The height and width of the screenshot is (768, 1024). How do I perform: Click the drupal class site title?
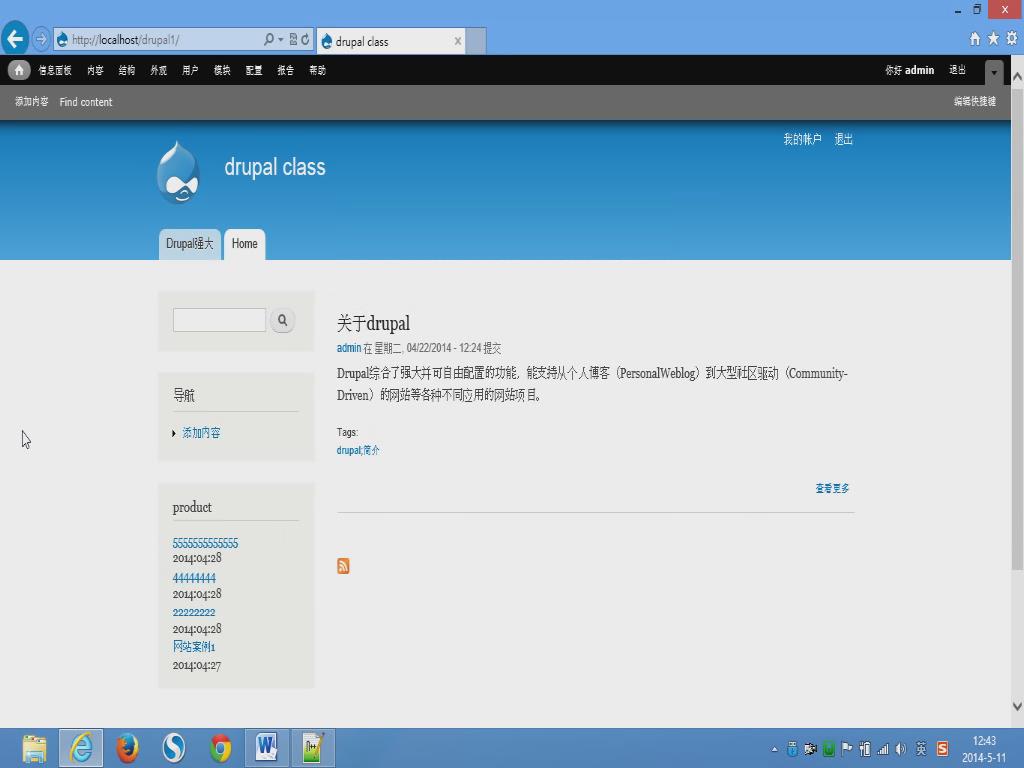click(275, 167)
